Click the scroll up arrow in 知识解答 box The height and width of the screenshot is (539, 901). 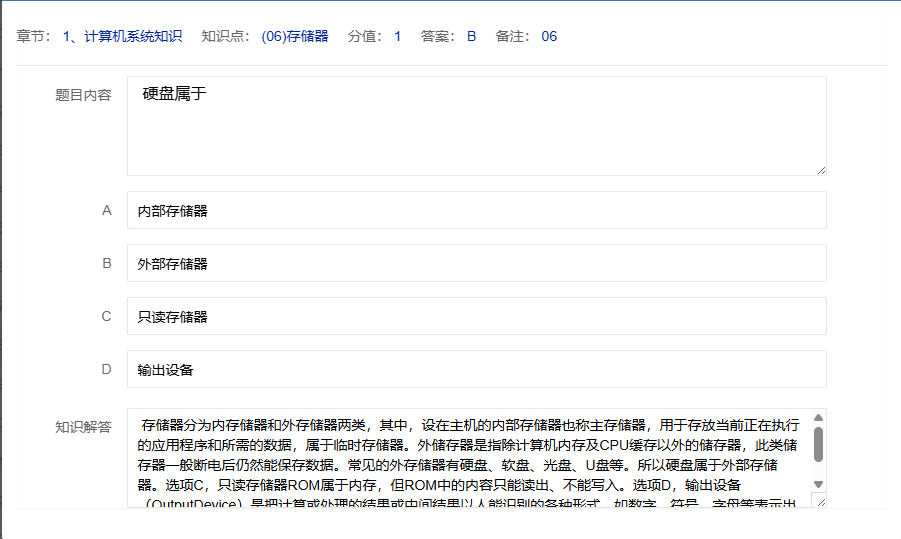(818, 417)
